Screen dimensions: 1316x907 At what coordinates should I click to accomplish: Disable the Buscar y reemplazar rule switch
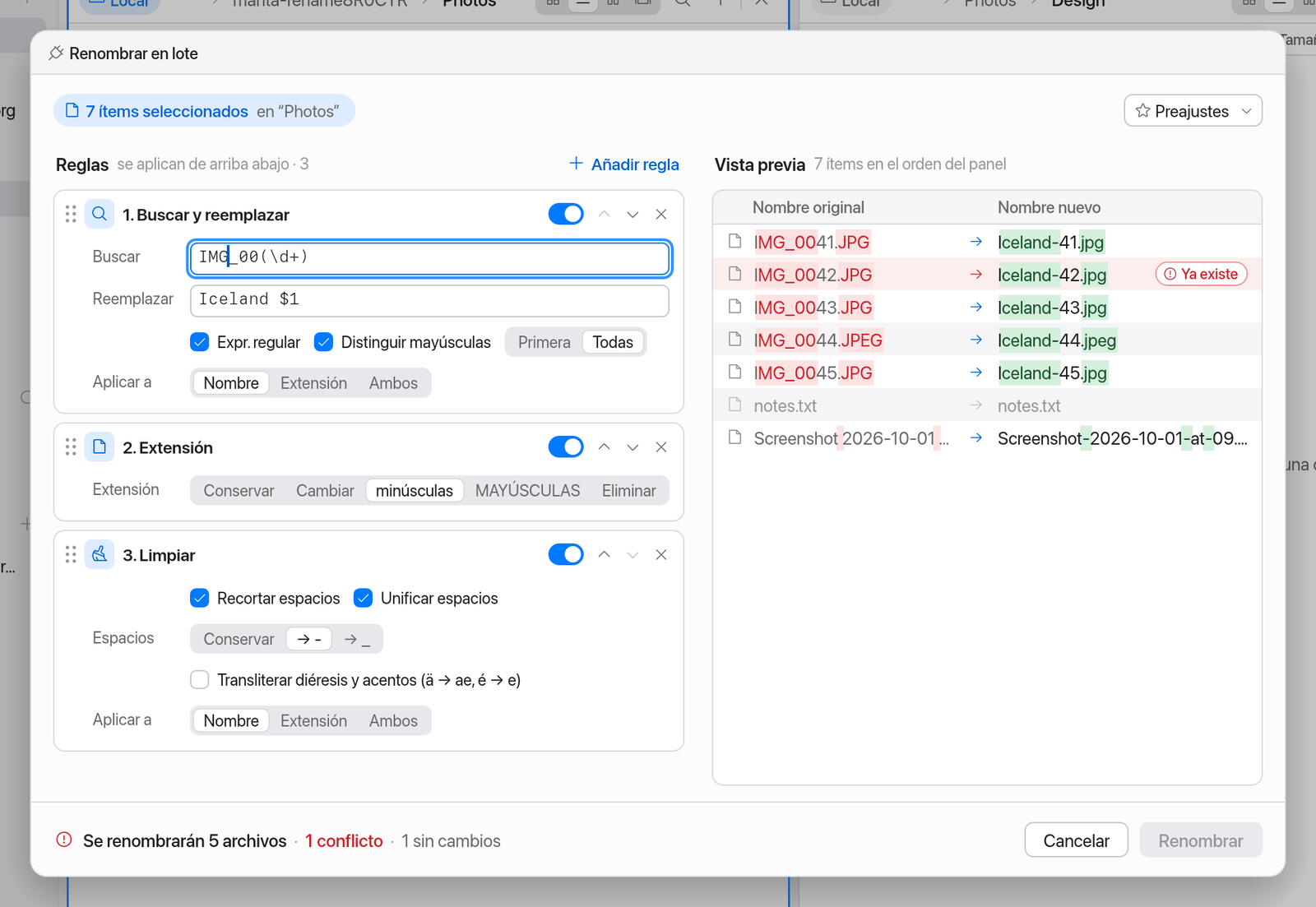566,215
